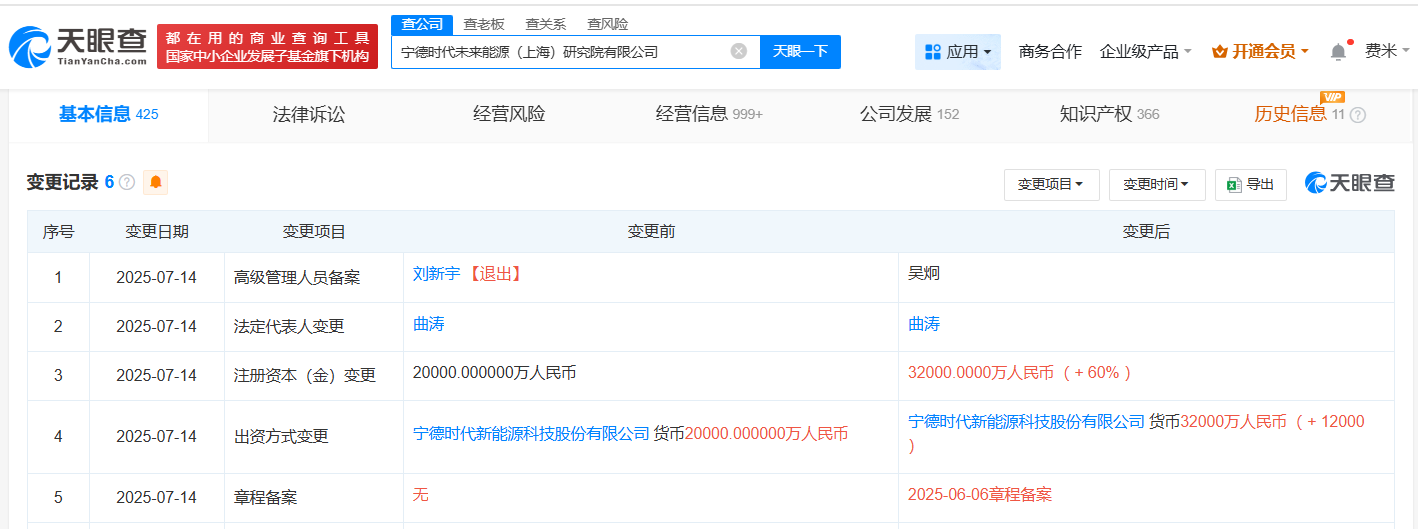Switch to the 基本信息 tab
Image resolution: width=1418 pixels, height=529 pixels.
coord(109,114)
